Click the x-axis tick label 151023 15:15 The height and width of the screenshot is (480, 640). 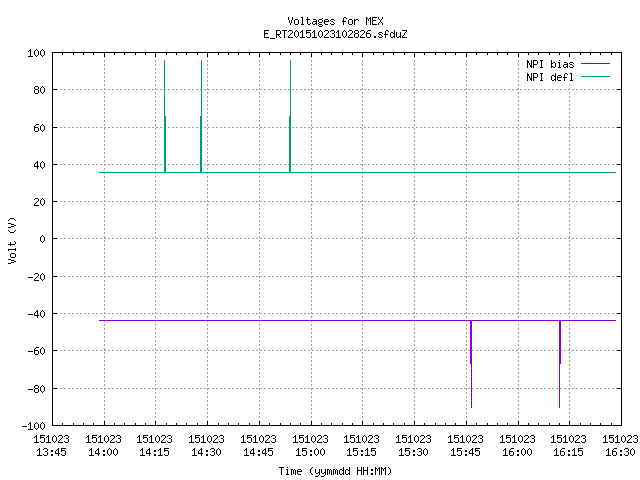coord(362,445)
